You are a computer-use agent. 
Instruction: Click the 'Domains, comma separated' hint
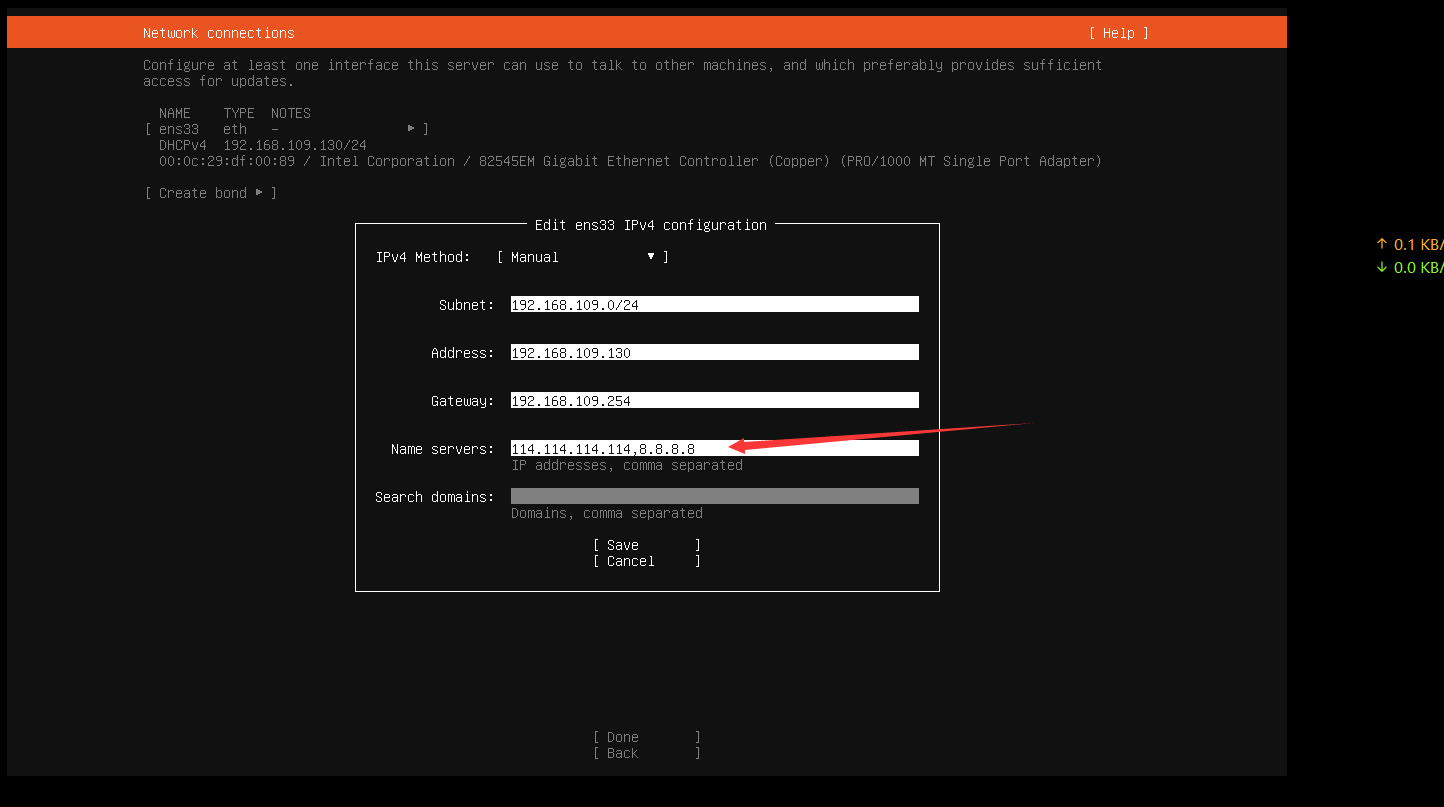pos(607,513)
